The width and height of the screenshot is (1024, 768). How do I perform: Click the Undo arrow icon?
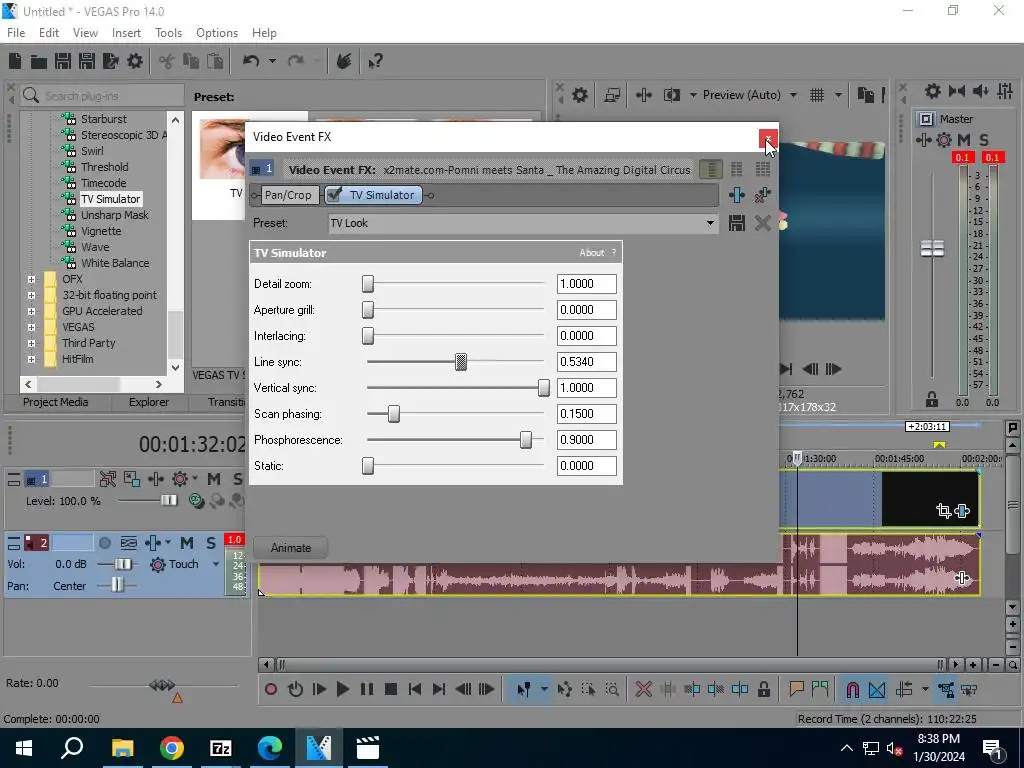[251, 61]
